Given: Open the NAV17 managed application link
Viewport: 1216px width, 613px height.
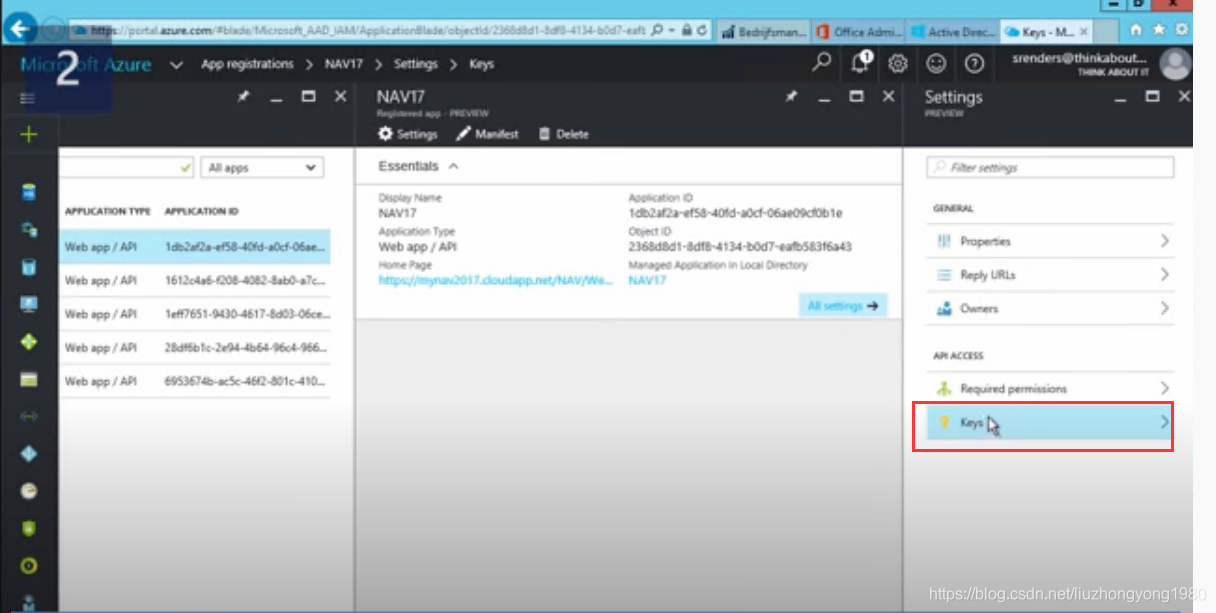Looking at the screenshot, I should tap(647, 281).
